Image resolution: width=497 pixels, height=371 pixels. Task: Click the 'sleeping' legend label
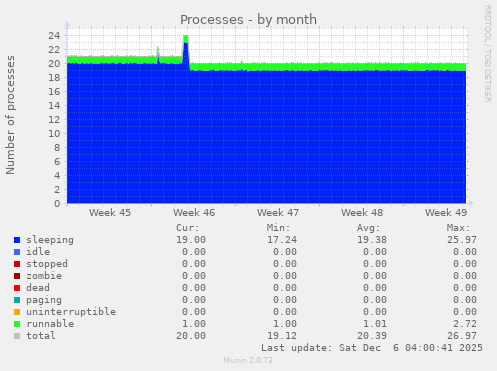(50, 240)
